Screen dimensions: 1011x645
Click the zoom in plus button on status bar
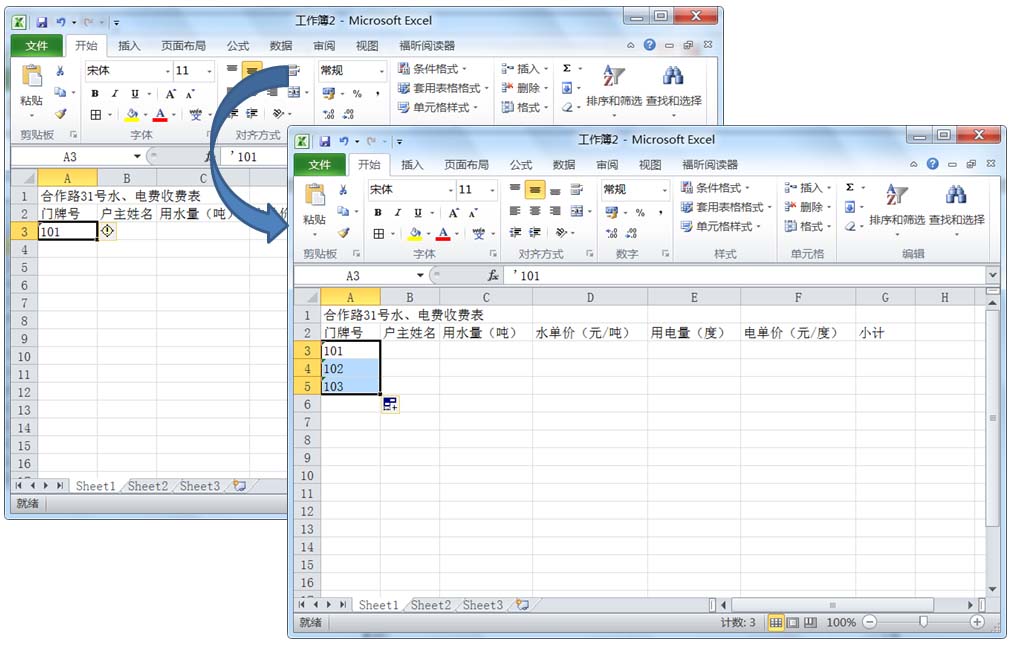click(x=977, y=622)
